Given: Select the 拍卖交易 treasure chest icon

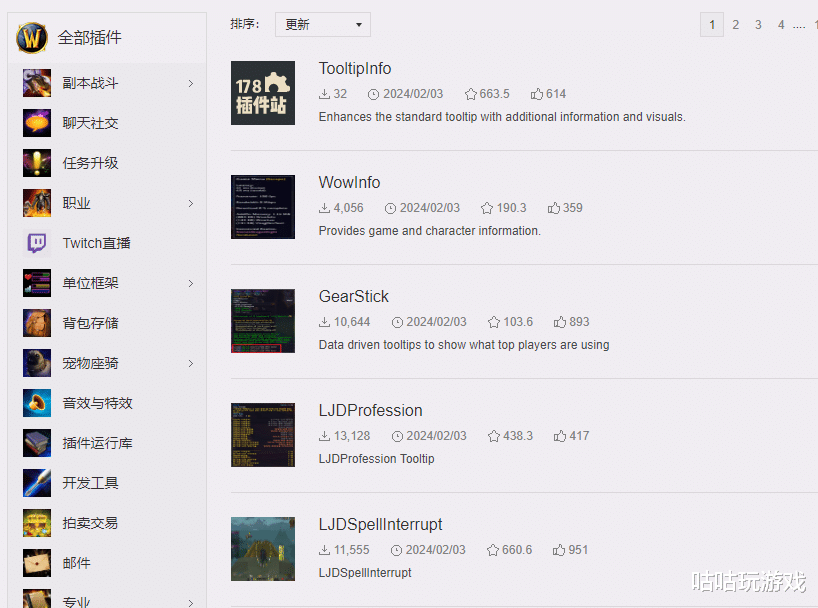Looking at the screenshot, I should point(37,523).
